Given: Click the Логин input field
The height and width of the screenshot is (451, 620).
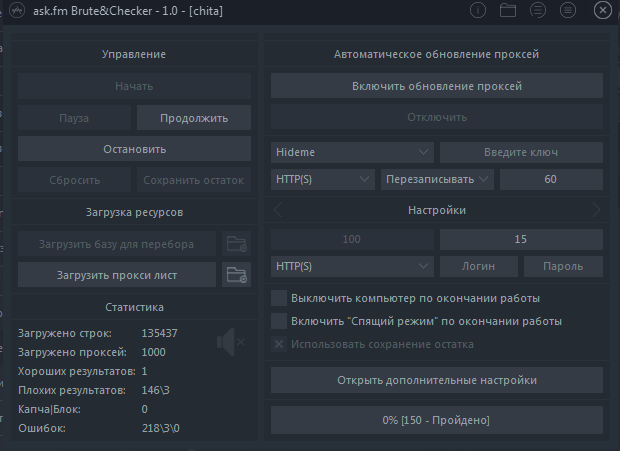Looking at the screenshot, I should 478,266.
